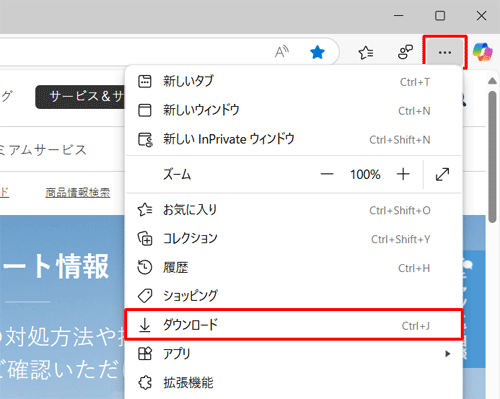Decrease zoom with the minus button
The image size is (500, 399).
pos(327,174)
